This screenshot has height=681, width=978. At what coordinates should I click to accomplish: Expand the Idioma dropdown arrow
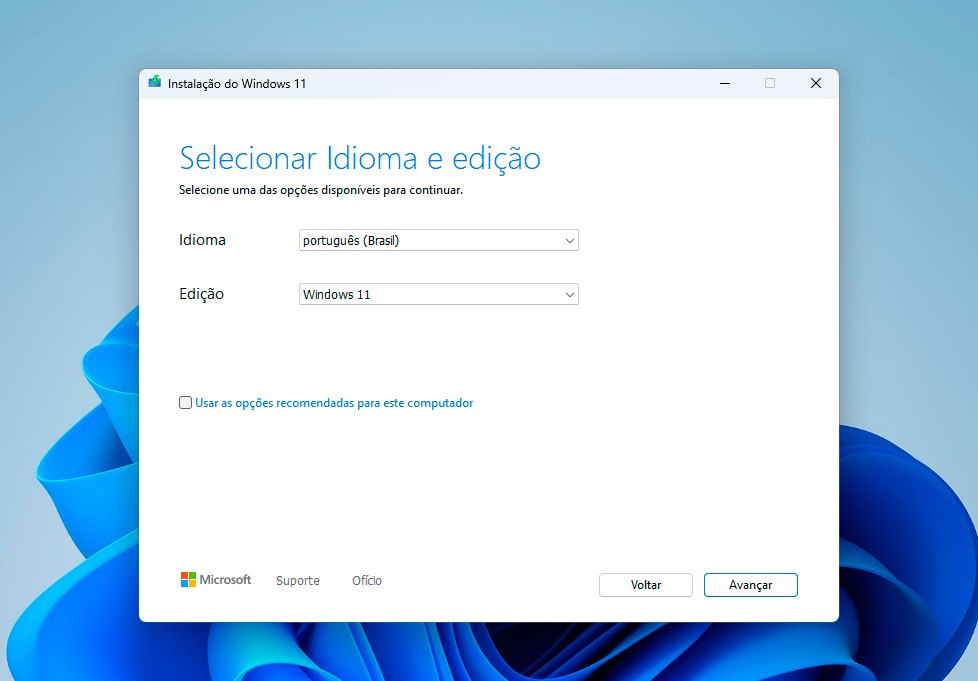[x=569, y=241]
